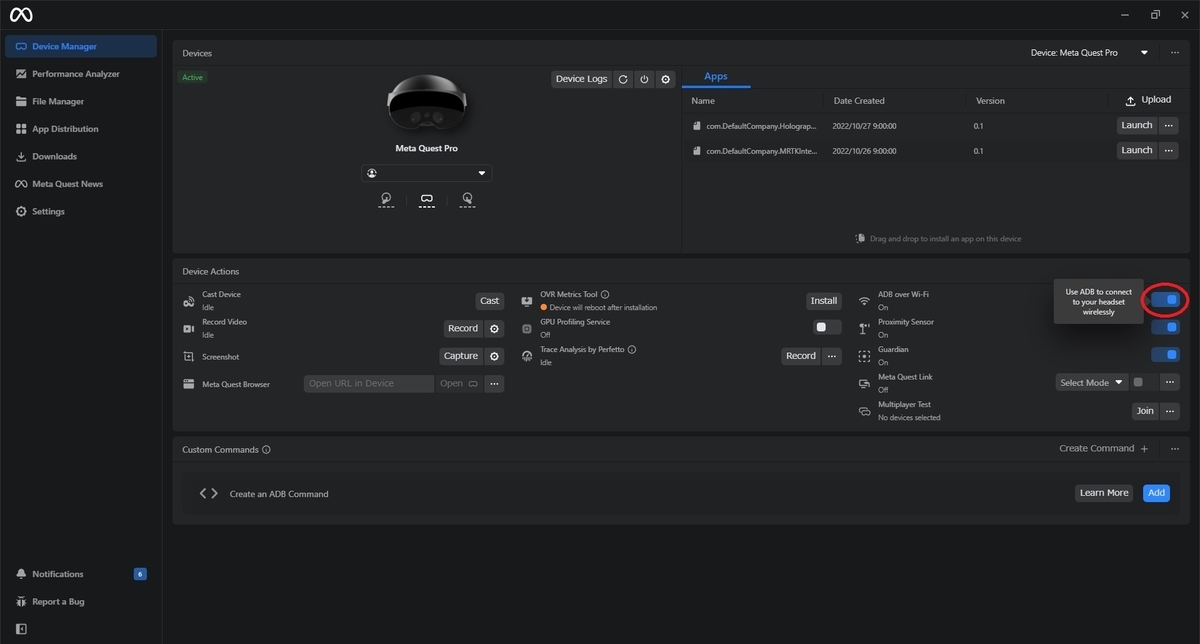Sort apps by Date Created column
This screenshot has height=644, width=1200.
pos(859,101)
